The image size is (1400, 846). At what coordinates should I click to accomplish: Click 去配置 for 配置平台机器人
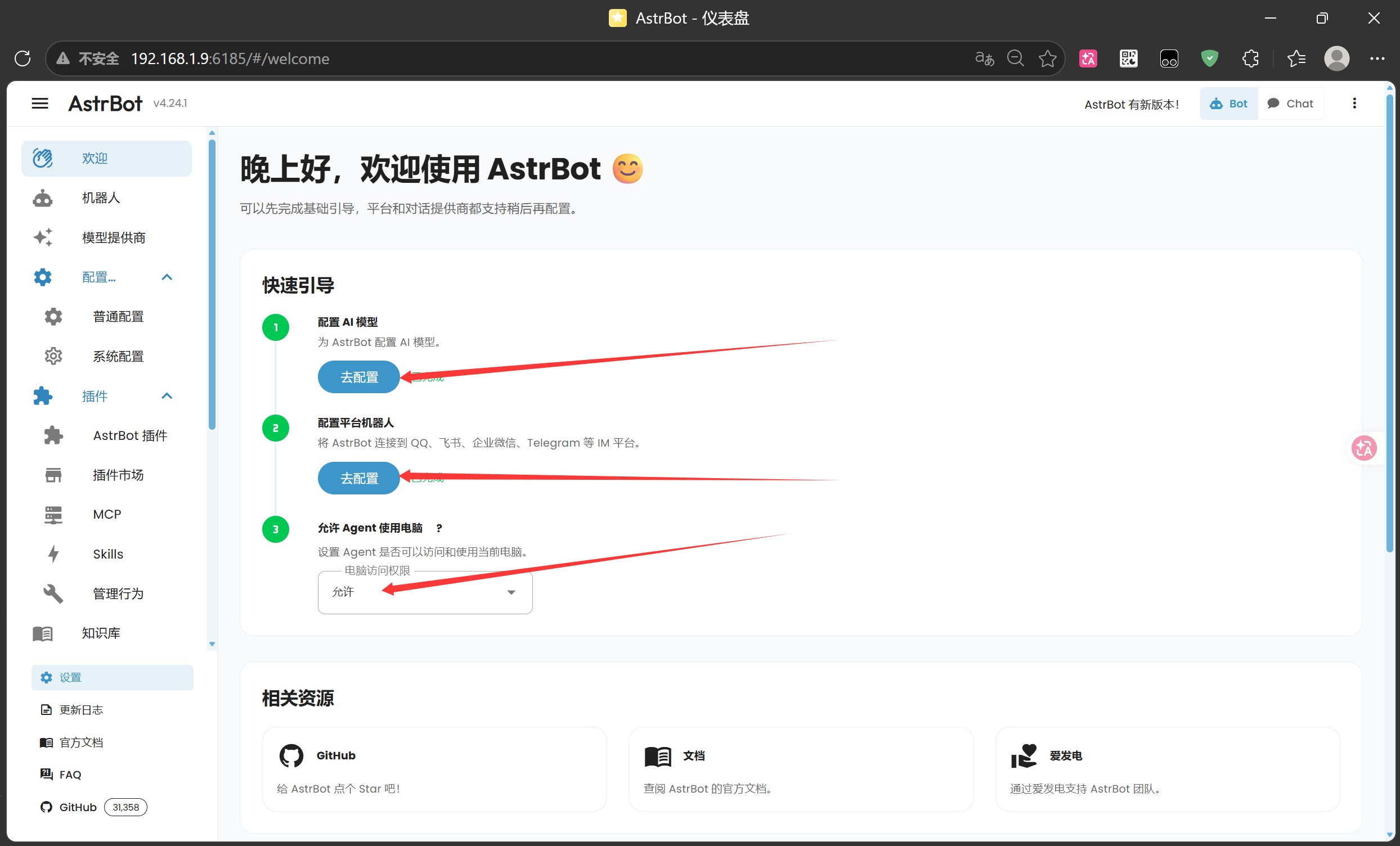tap(358, 478)
